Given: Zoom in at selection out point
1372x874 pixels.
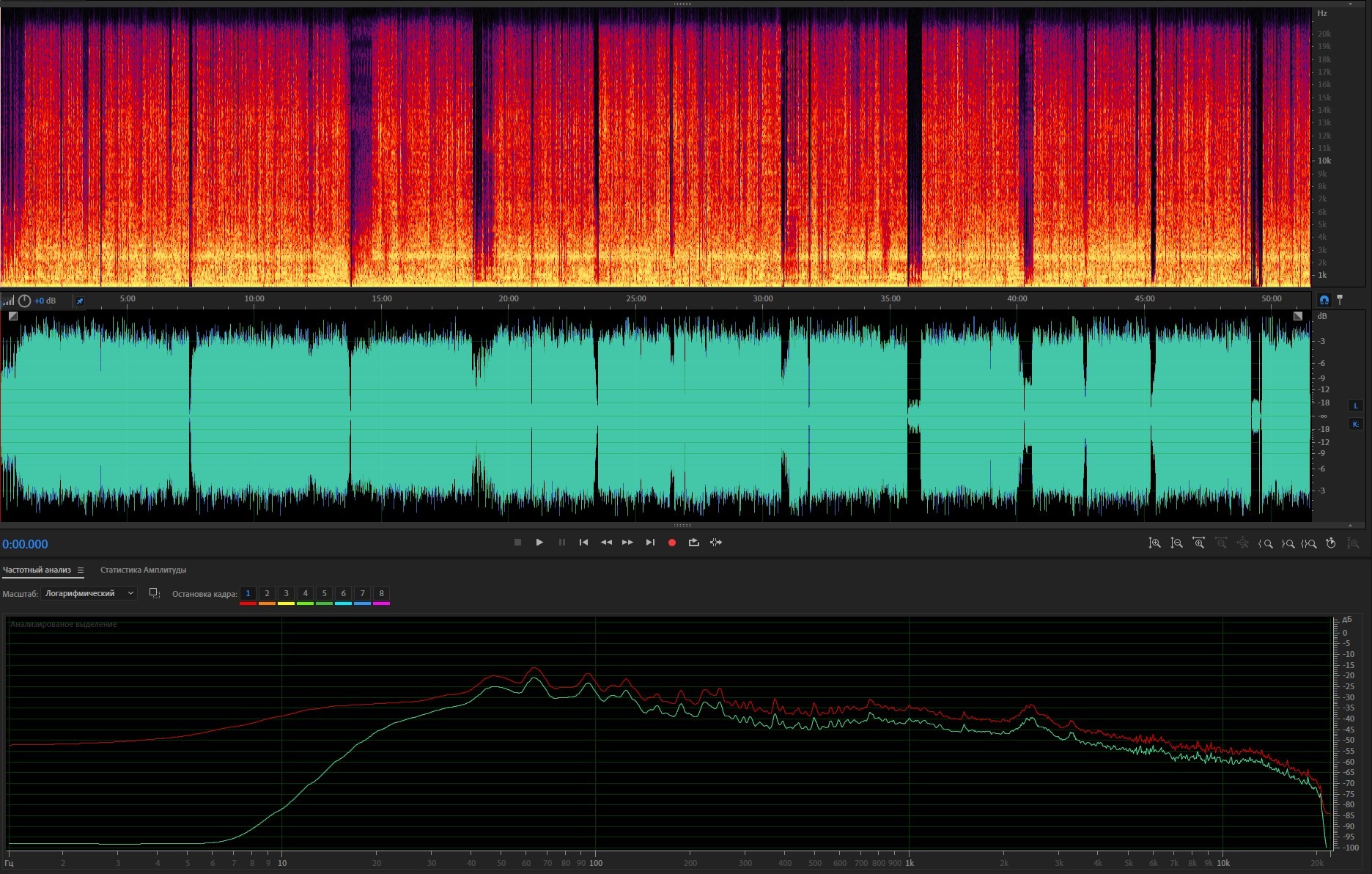Looking at the screenshot, I should click(x=1288, y=543).
